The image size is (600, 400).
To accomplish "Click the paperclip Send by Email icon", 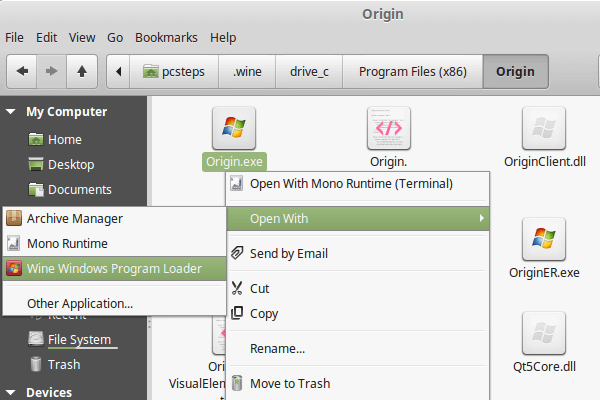I will click(237, 253).
